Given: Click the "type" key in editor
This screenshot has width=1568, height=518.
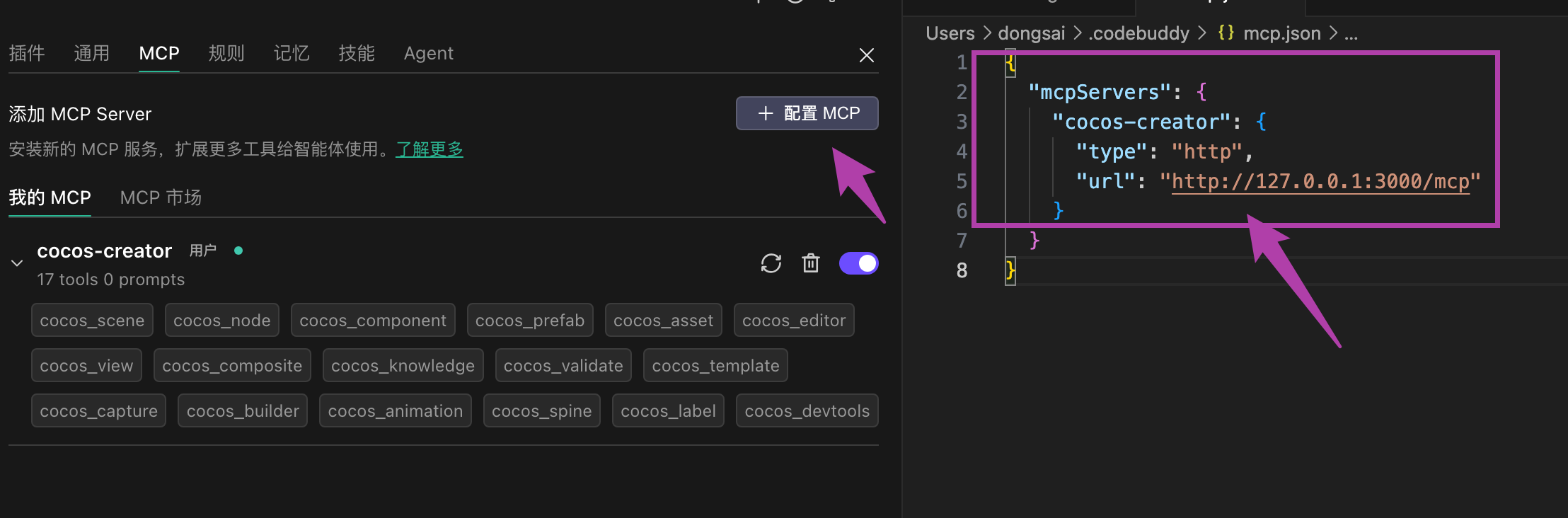Looking at the screenshot, I should point(1112,152).
